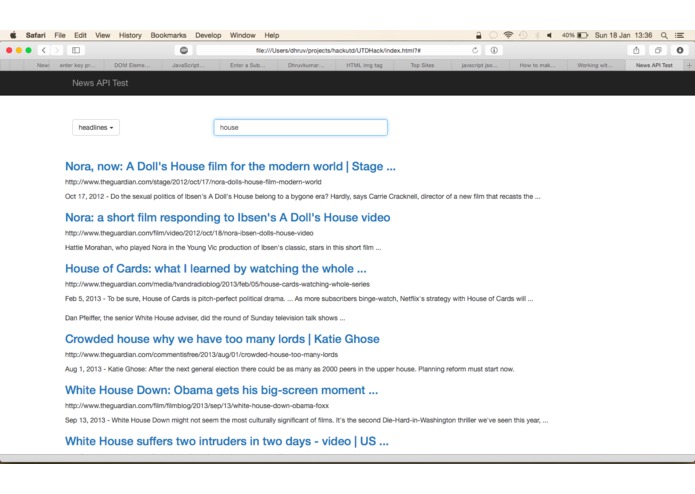695x494 pixels.
Task: Open 'Nora, now: A Doll's House film' link
Action: click(x=230, y=167)
